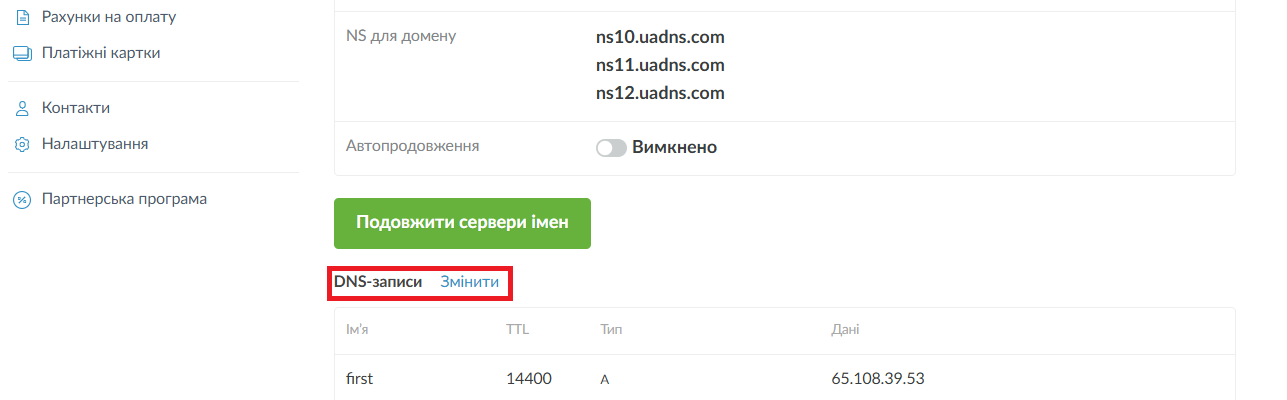
Task: Toggle the Автопродовження switch
Action: [x=611, y=148]
